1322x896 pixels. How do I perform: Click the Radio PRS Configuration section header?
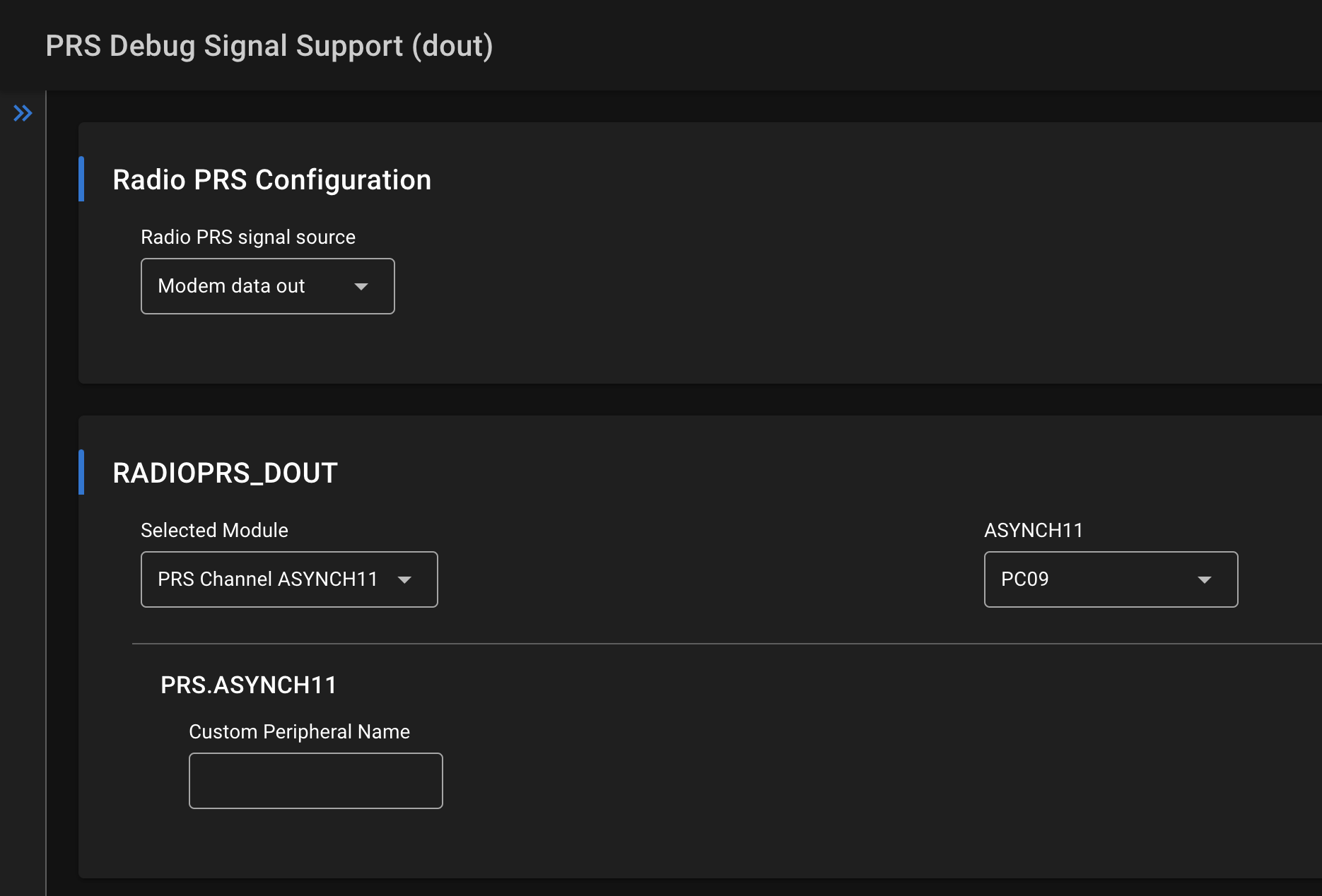point(271,179)
